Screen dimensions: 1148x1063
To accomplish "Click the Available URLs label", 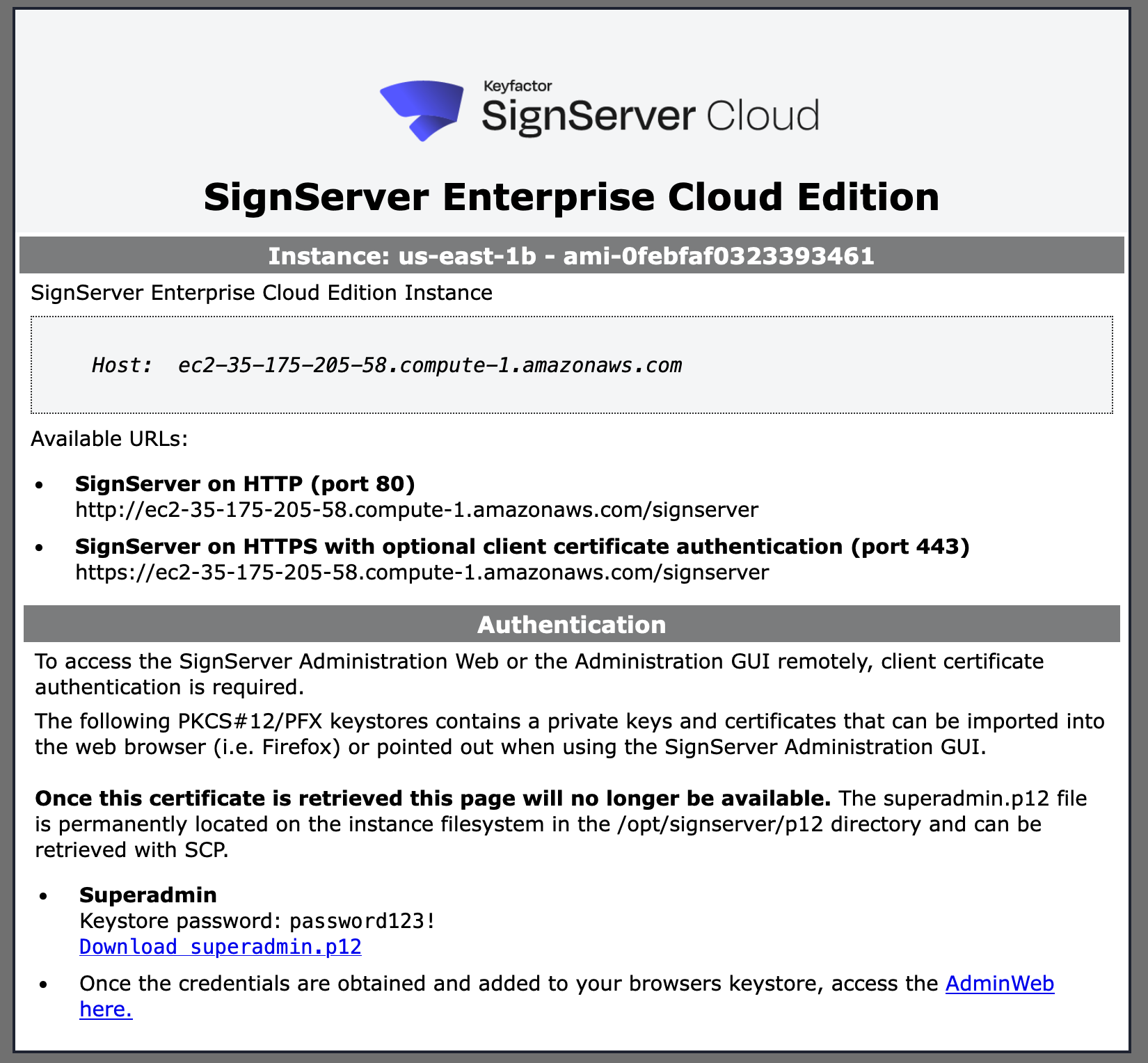I will 109,439.
